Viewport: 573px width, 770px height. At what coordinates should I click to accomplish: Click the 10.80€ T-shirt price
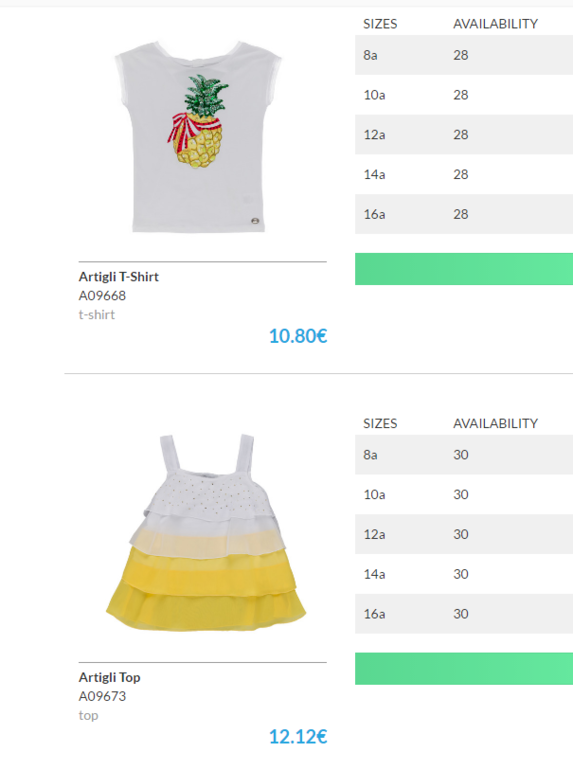298,336
